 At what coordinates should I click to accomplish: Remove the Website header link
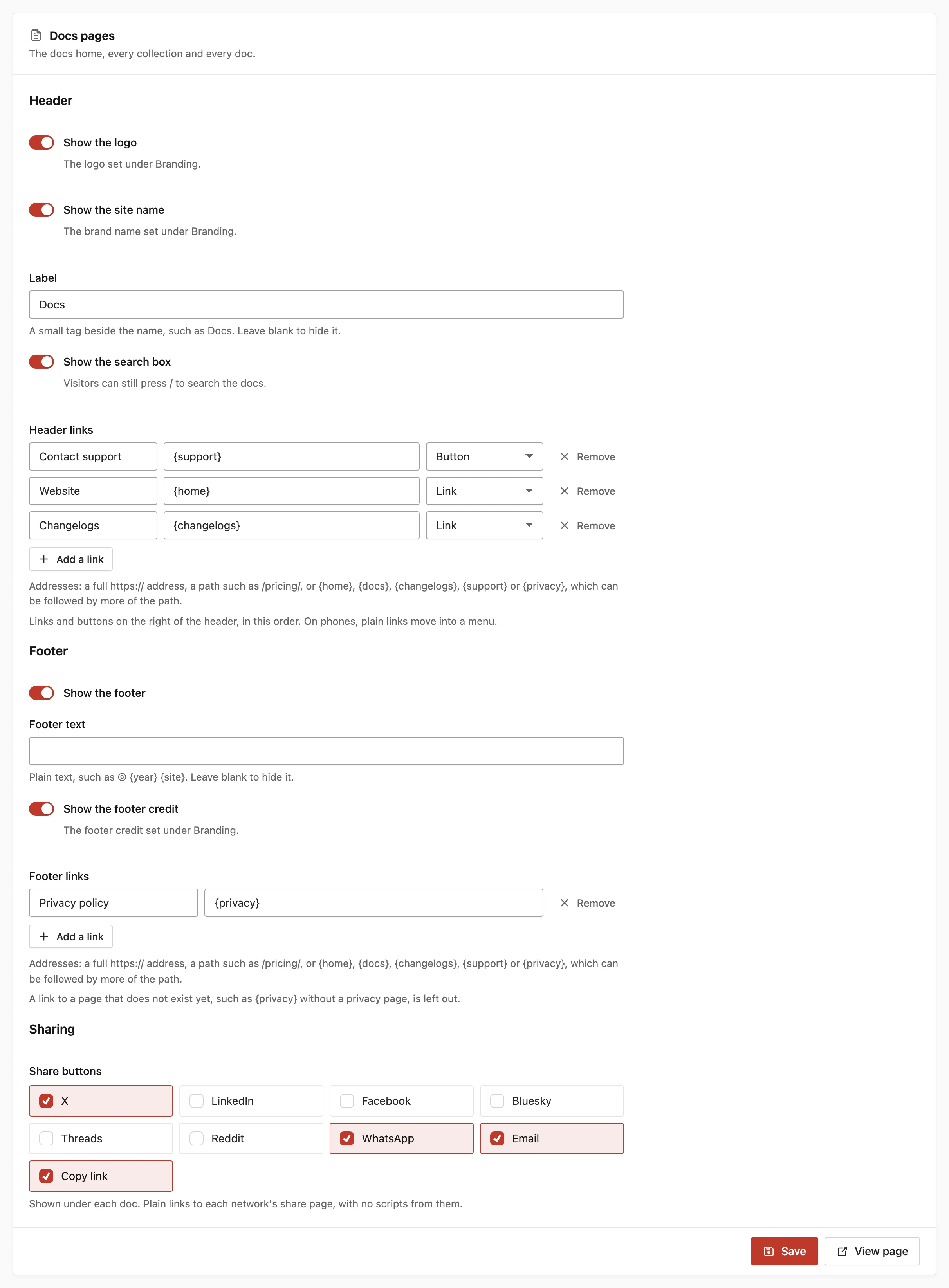pos(588,491)
